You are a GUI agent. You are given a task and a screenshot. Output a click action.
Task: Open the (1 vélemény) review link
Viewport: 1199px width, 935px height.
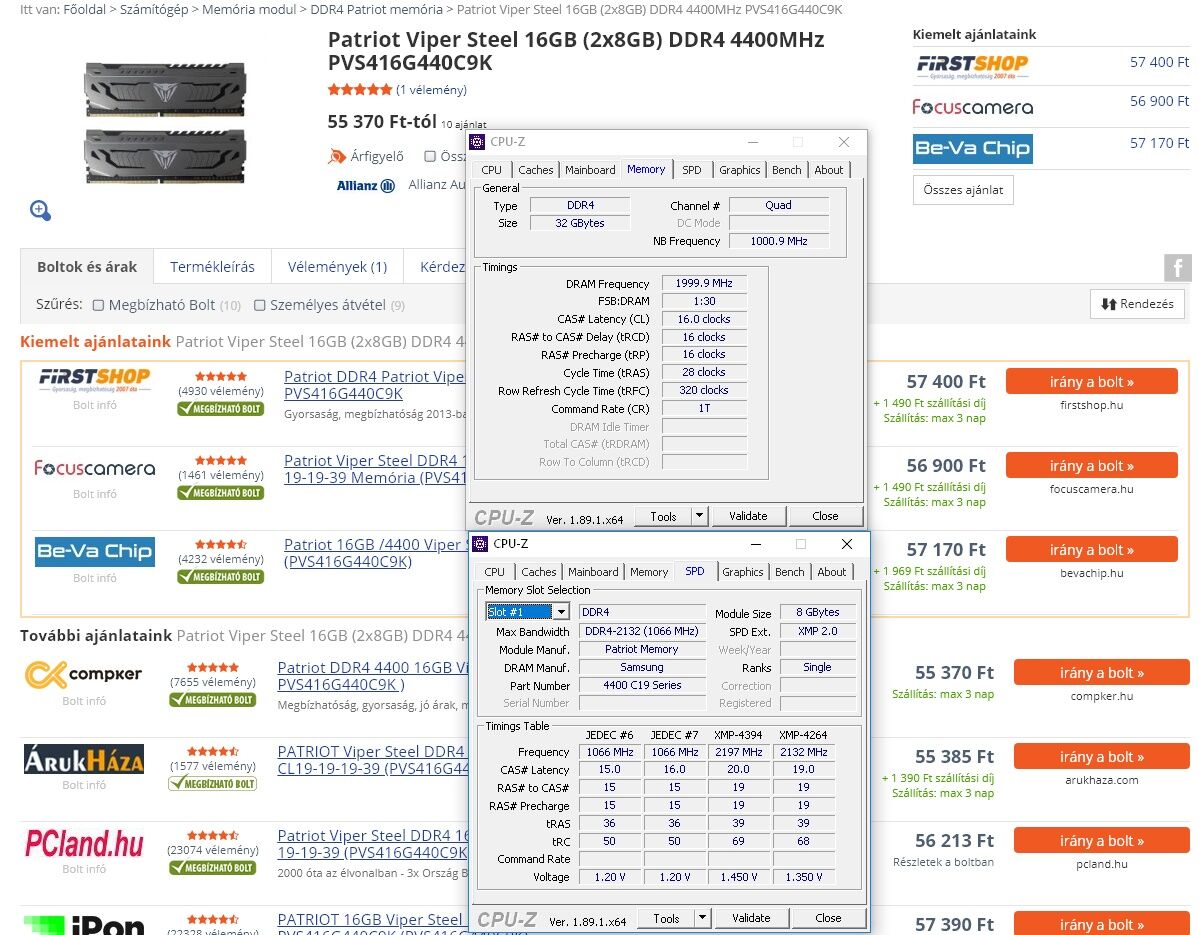[x=431, y=89]
